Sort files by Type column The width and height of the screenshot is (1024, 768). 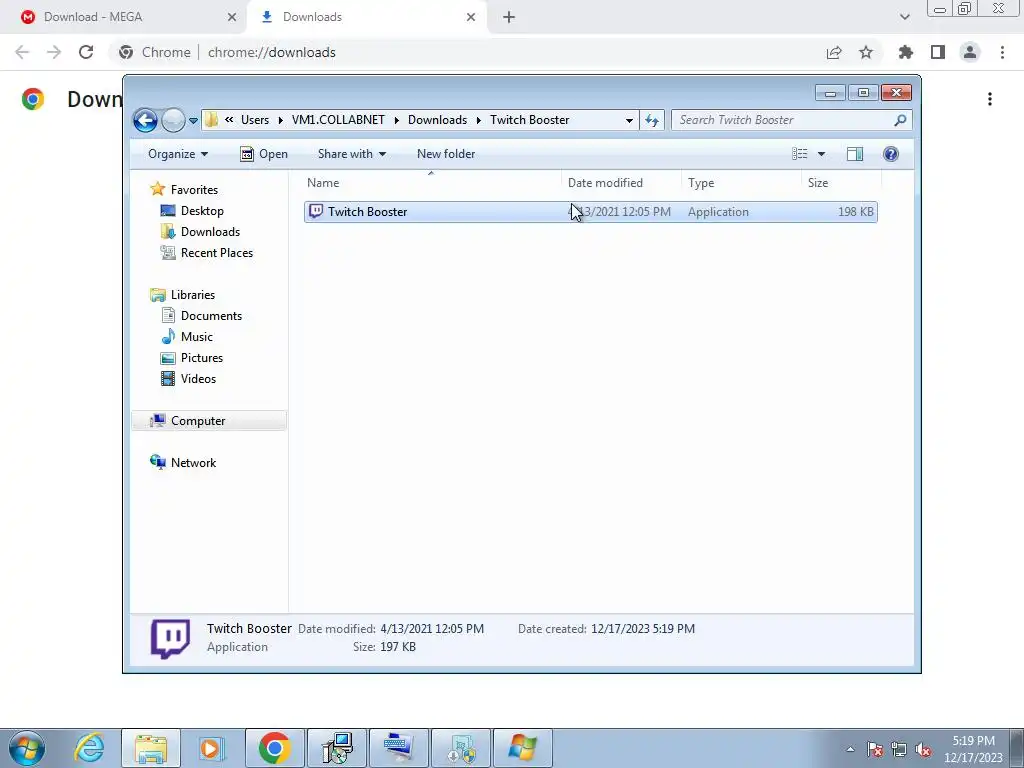[x=741, y=183]
